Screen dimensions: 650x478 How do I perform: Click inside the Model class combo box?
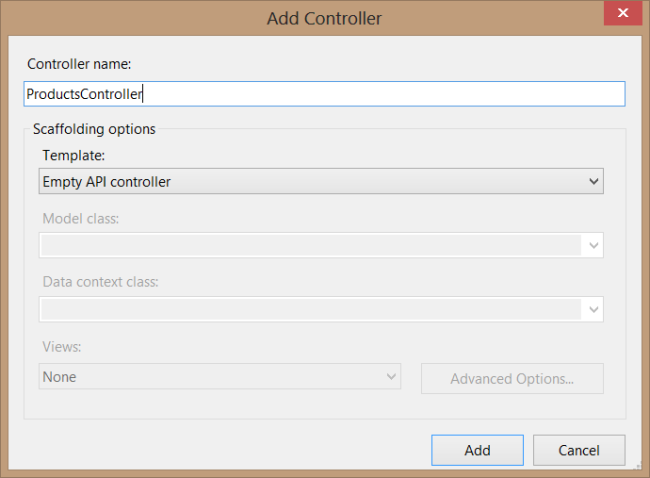[x=310, y=245]
